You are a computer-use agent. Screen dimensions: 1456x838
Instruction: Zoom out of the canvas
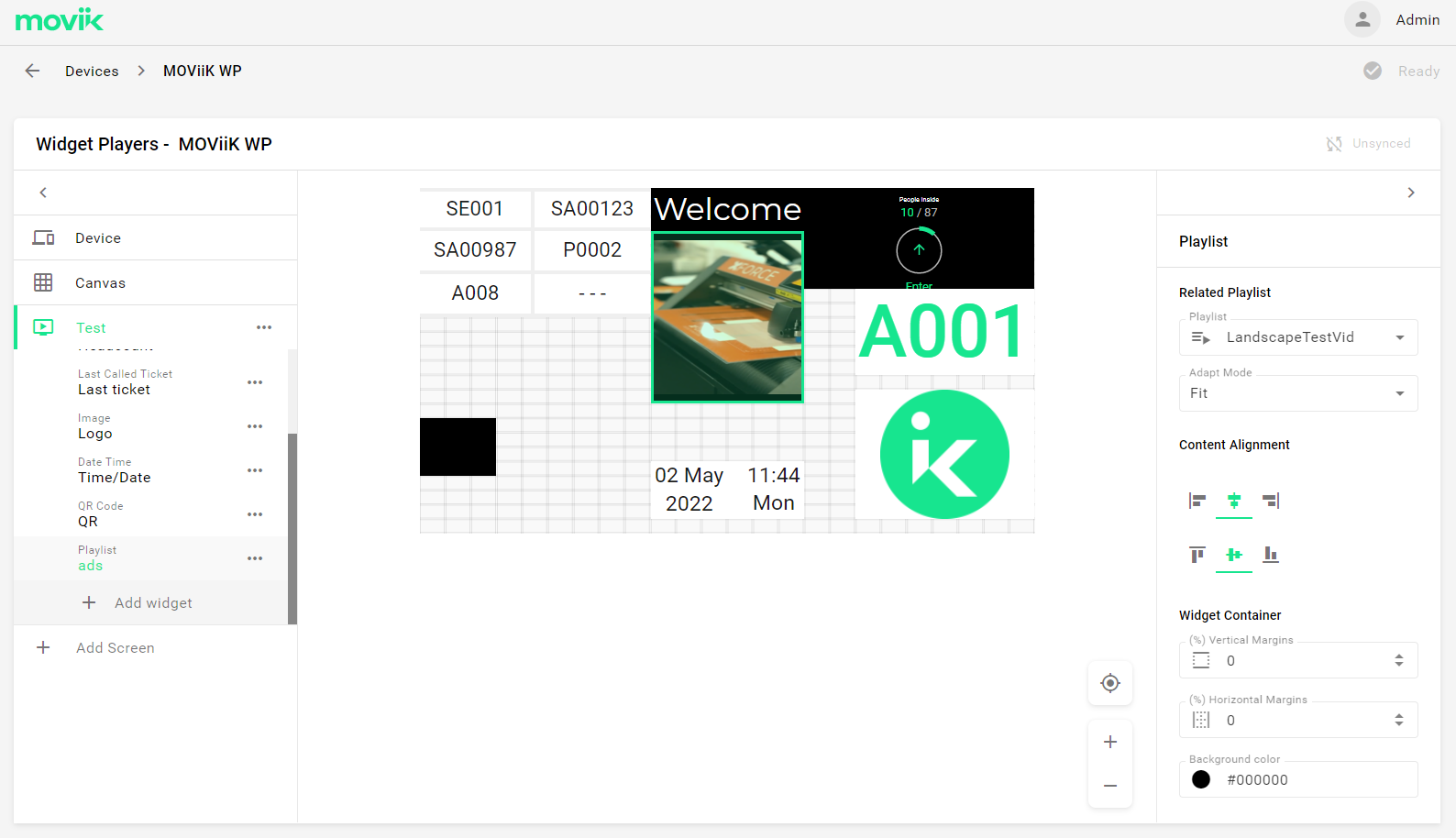tap(1110, 786)
